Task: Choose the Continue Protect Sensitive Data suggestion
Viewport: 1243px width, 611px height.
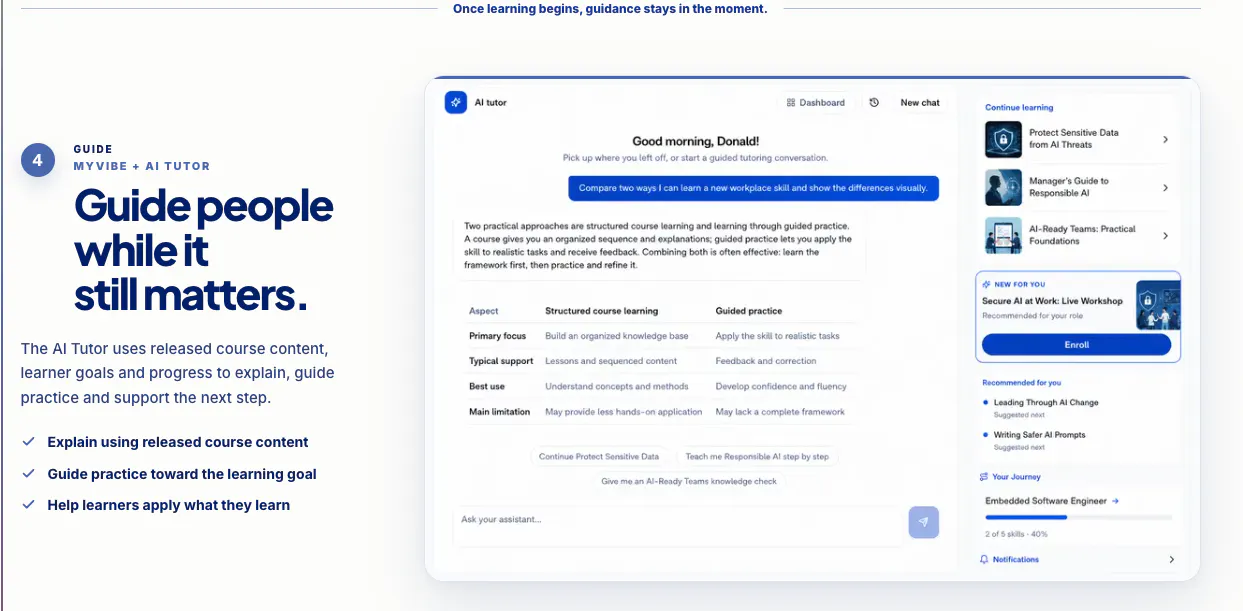Action: [x=599, y=456]
